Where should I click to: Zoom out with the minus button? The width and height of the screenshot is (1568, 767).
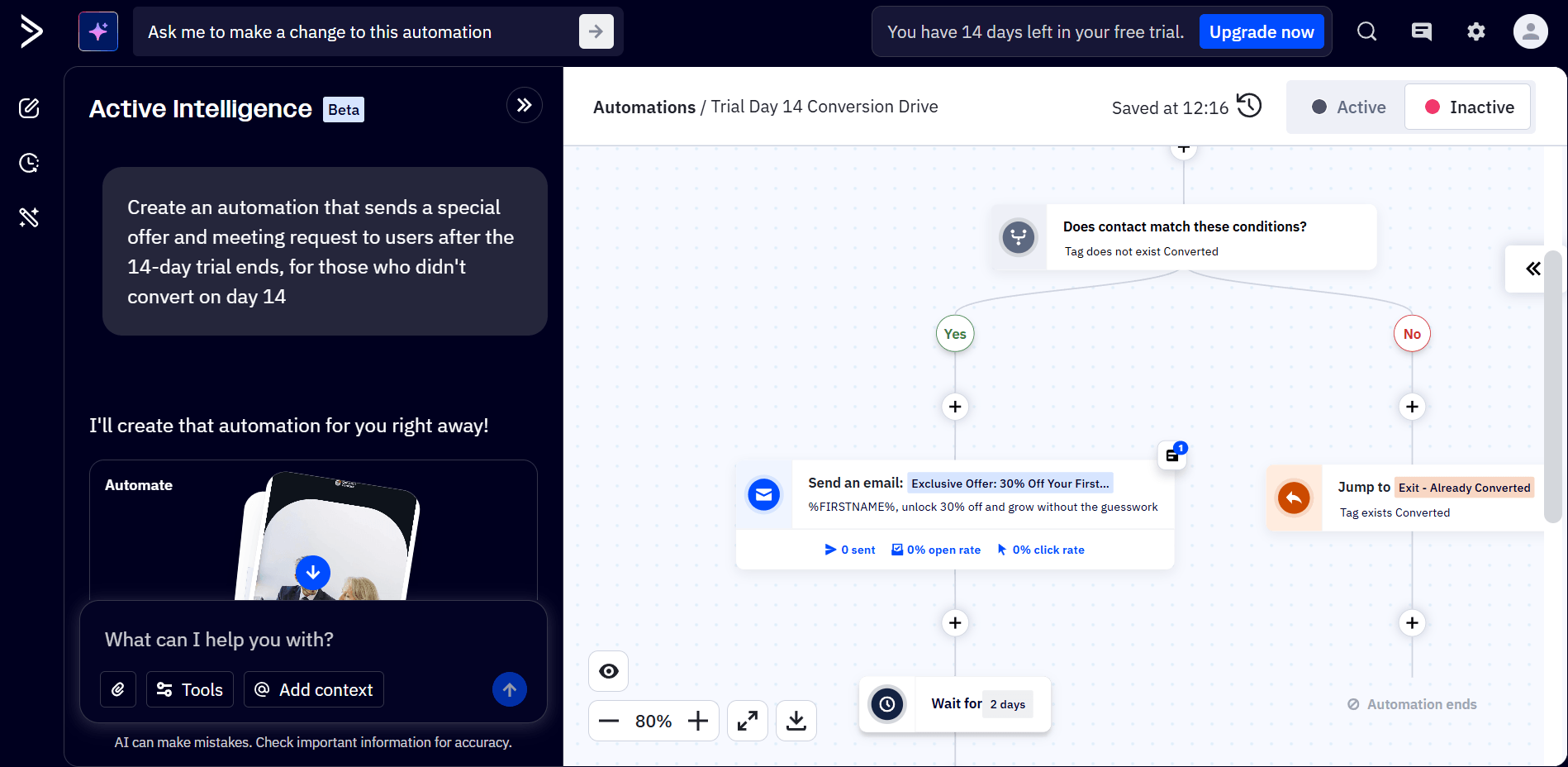click(x=609, y=721)
